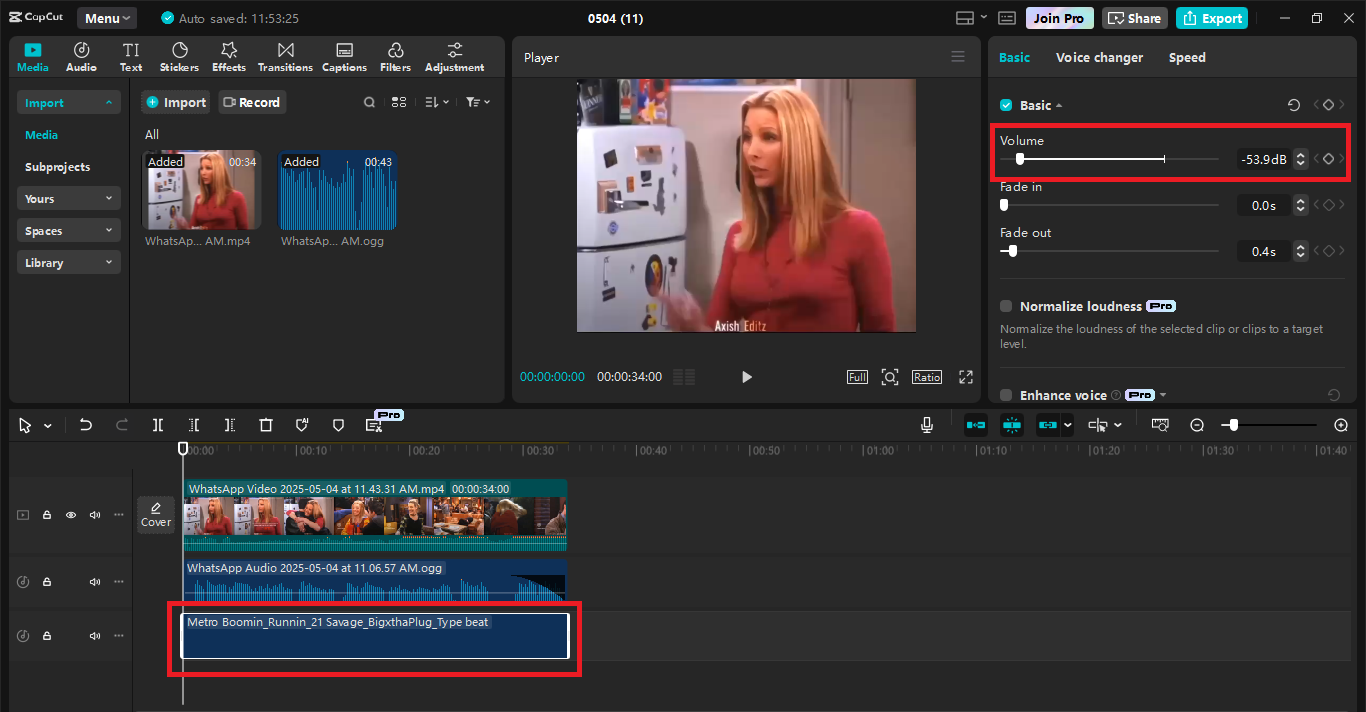Open the Menu dropdown
This screenshot has height=712, width=1366.
109,18
